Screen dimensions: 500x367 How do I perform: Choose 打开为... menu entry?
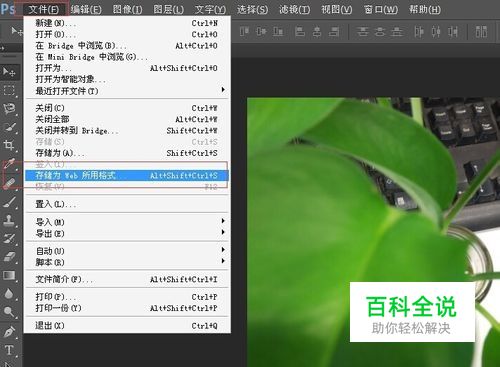click(128, 68)
